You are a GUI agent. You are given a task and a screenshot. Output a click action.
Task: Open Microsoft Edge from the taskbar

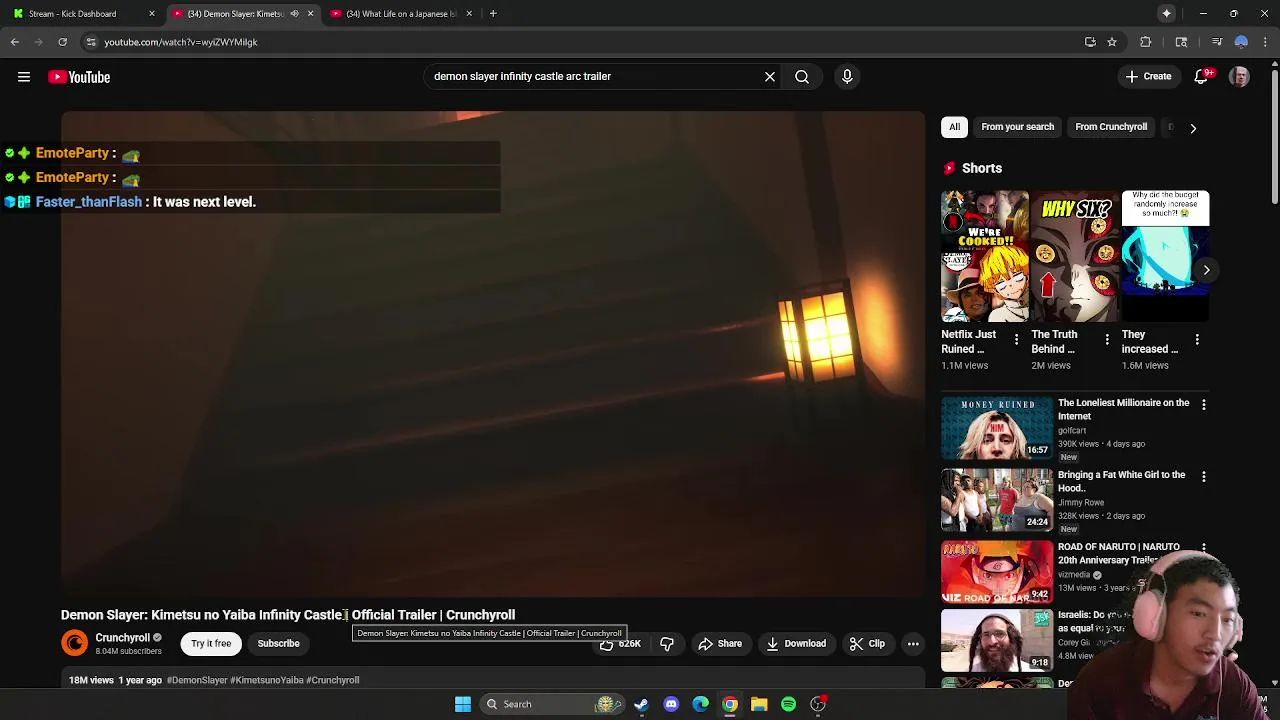tap(700, 704)
